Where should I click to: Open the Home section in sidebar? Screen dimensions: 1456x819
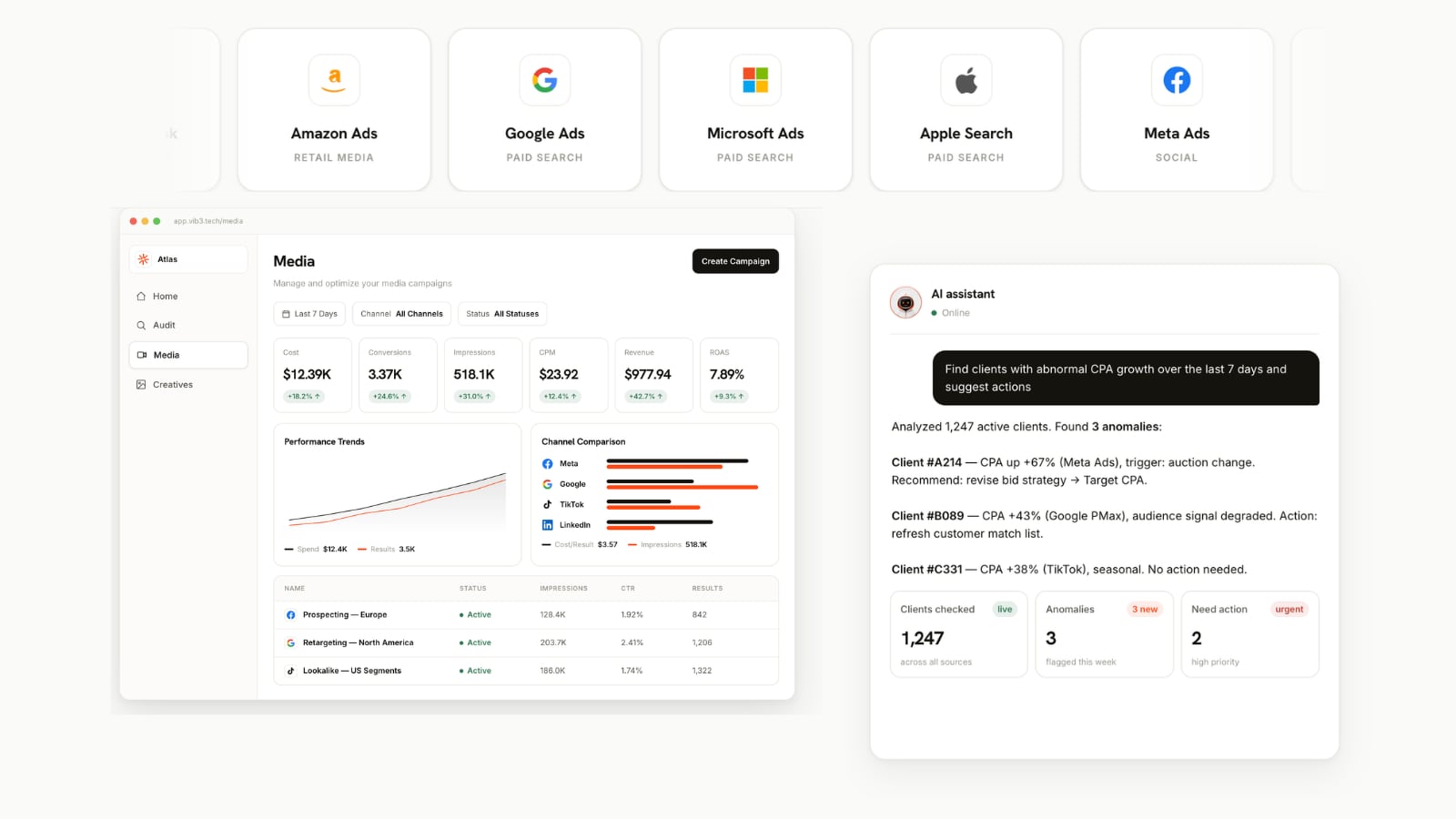(188, 296)
